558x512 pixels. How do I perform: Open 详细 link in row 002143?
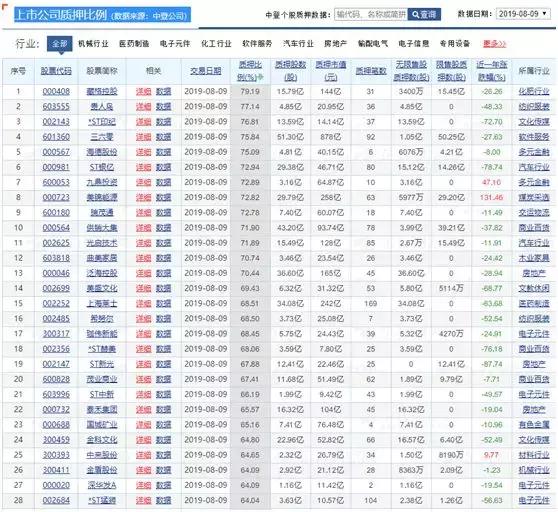(x=143, y=122)
